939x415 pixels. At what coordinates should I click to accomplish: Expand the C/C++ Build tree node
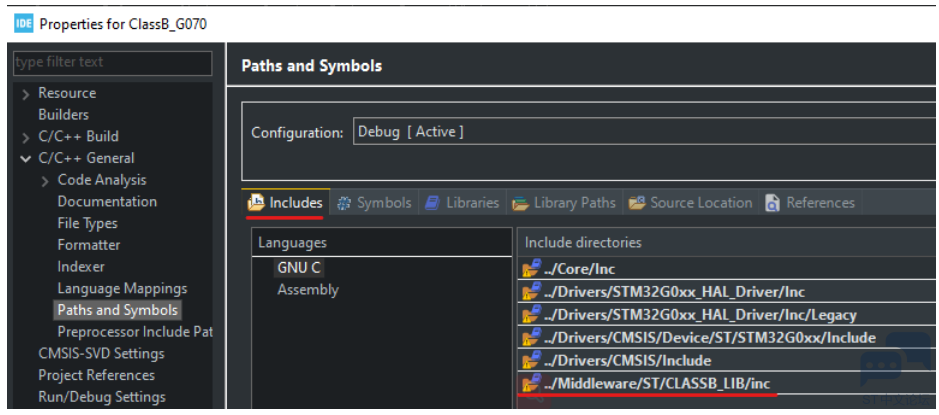pos(25,138)
